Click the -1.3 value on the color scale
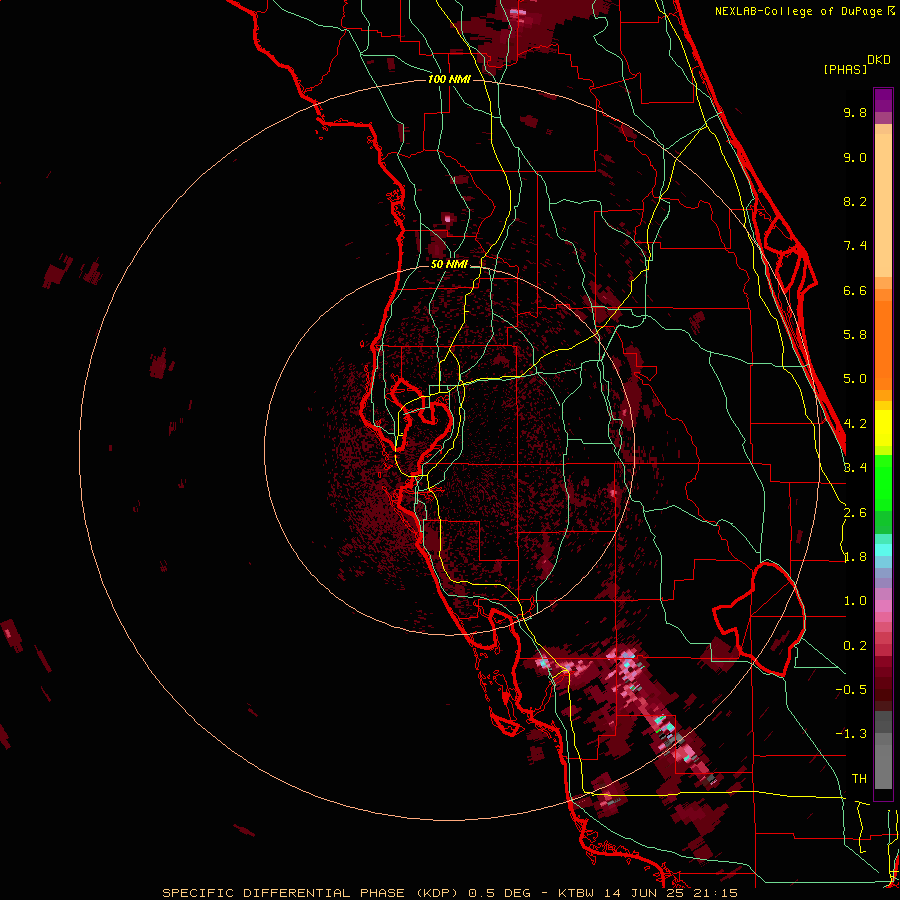The width and height of the screenshot is (900, 900). point(851,734)
